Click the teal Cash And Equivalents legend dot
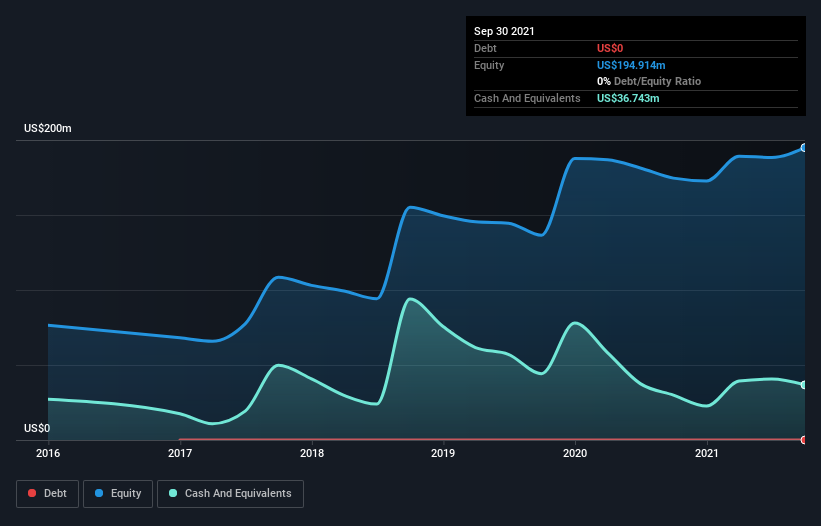The image size is (821, 526). (173, 493)
